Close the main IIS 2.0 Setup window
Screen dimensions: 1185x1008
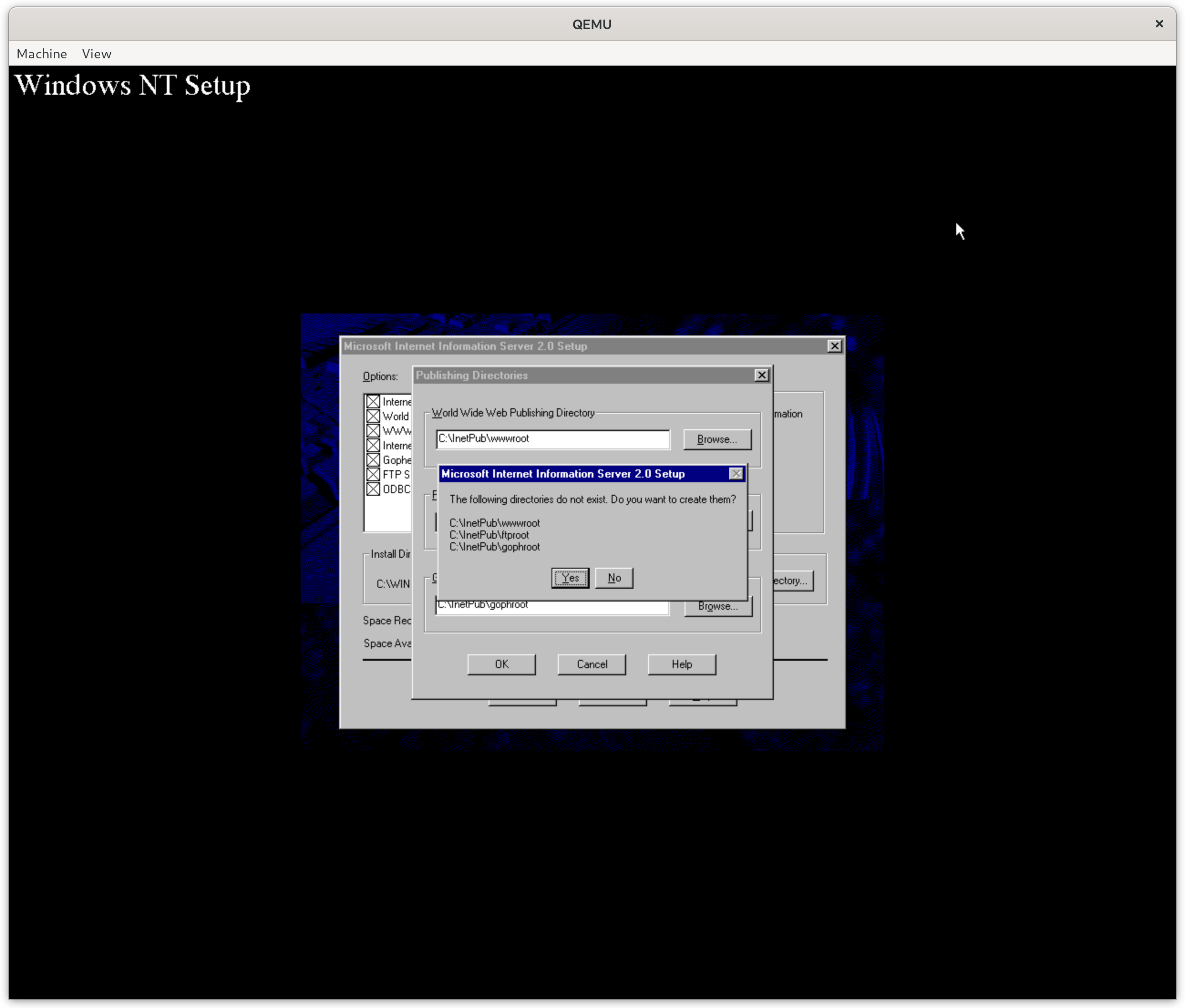(834, 346)
